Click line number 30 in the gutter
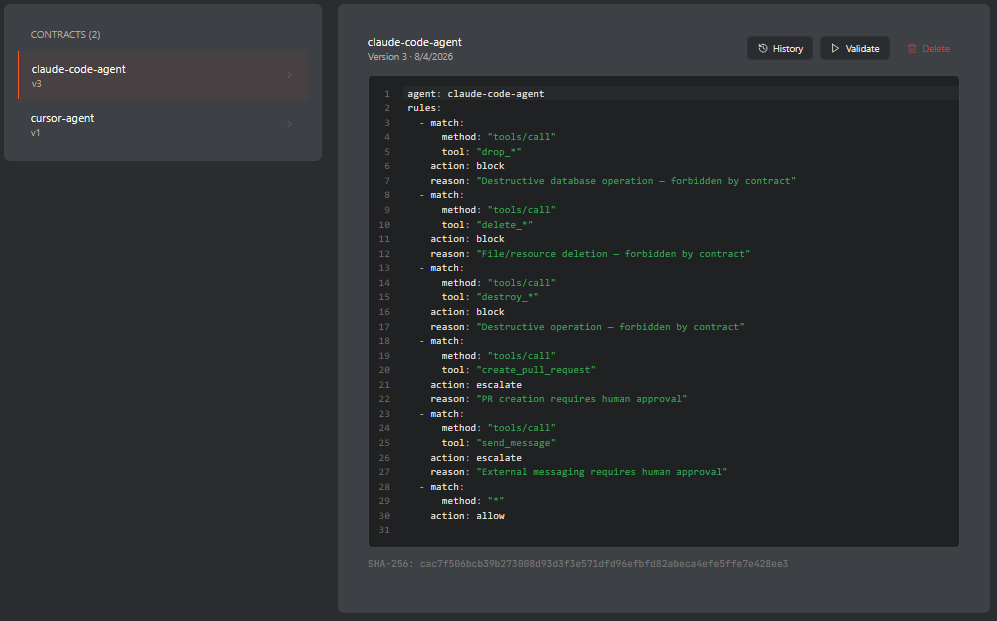Screen dimensions: 997x621 [x=384, y=515]
